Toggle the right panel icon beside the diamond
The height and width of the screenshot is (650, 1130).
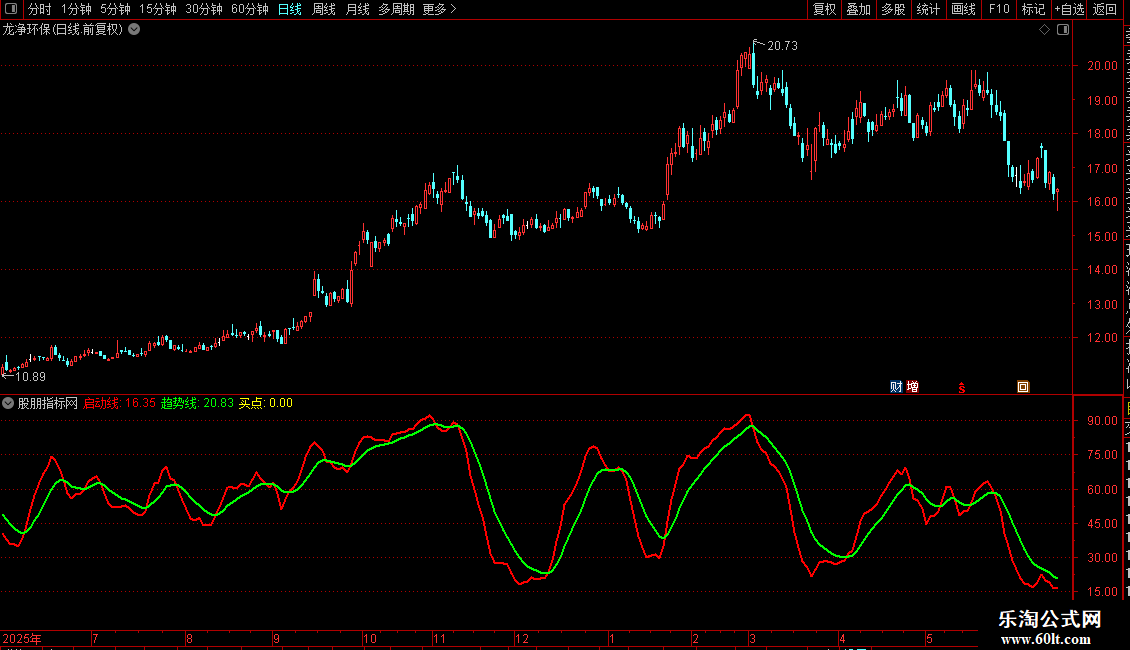pos(1063,30)
